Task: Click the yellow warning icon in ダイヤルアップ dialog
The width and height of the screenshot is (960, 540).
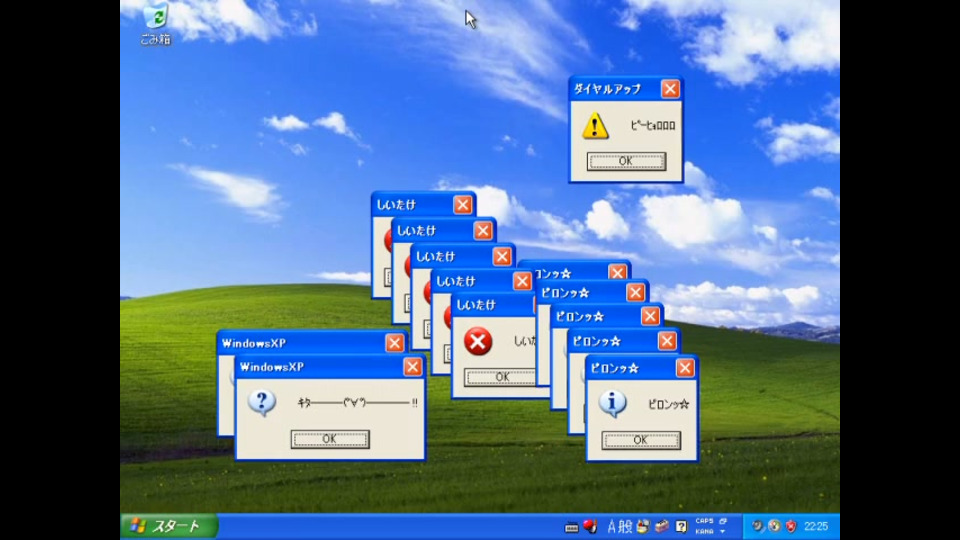Action: click(594, 126)
